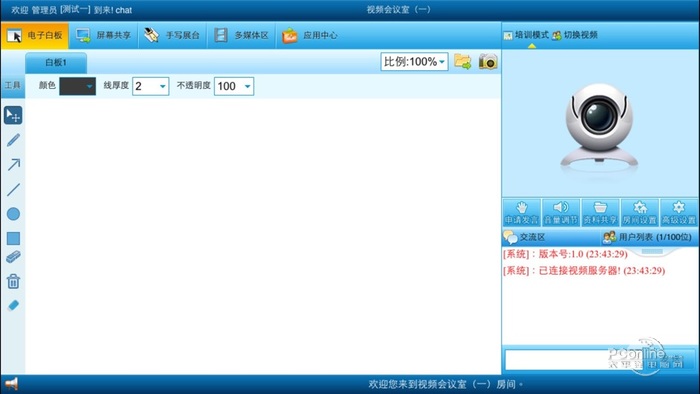The height and width of the screenshot is (394, 700).
Task: Select the pencil drawing tool
Action: (13, 140)
